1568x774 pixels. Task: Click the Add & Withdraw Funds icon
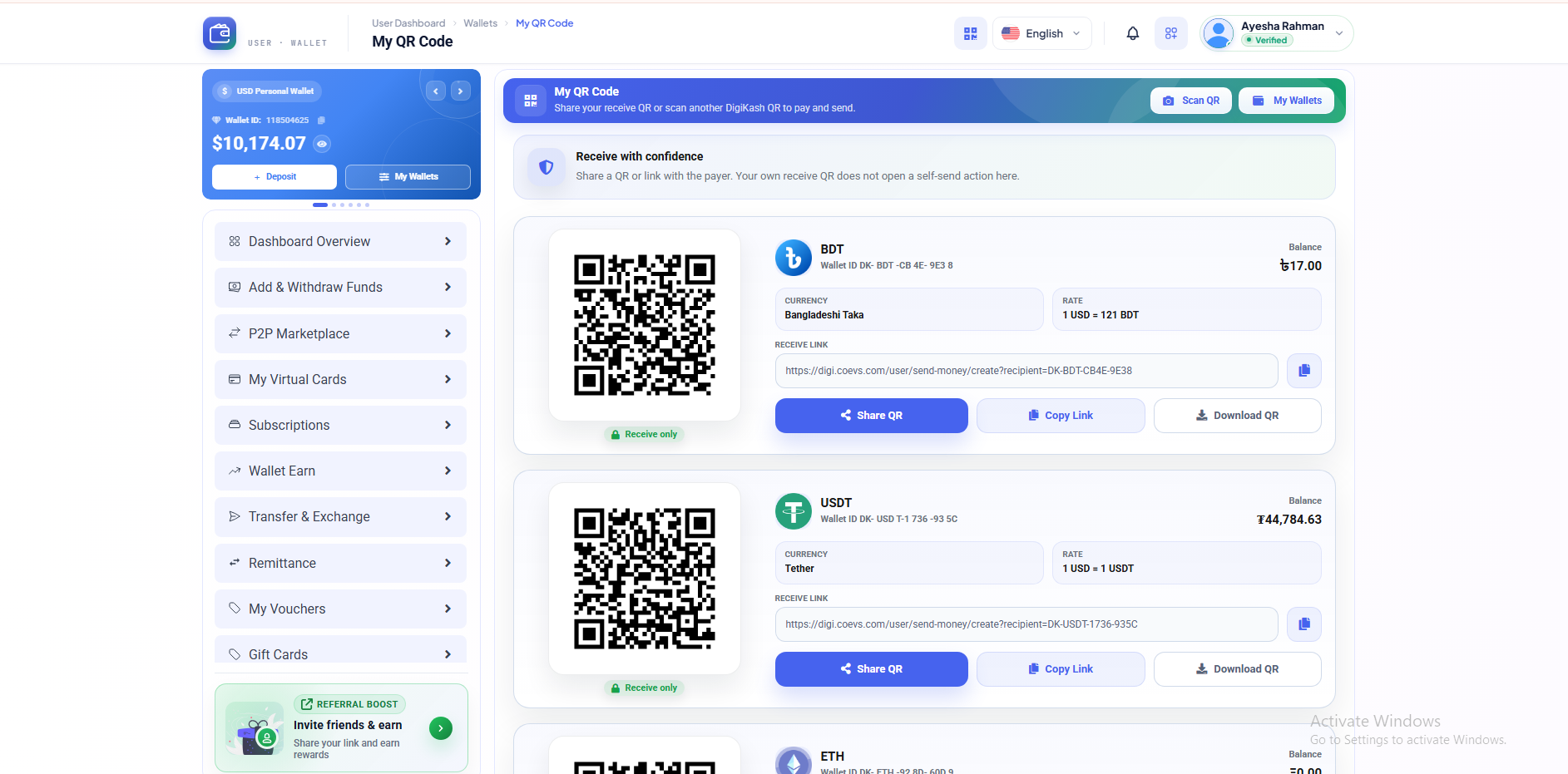tap(235, 287)
